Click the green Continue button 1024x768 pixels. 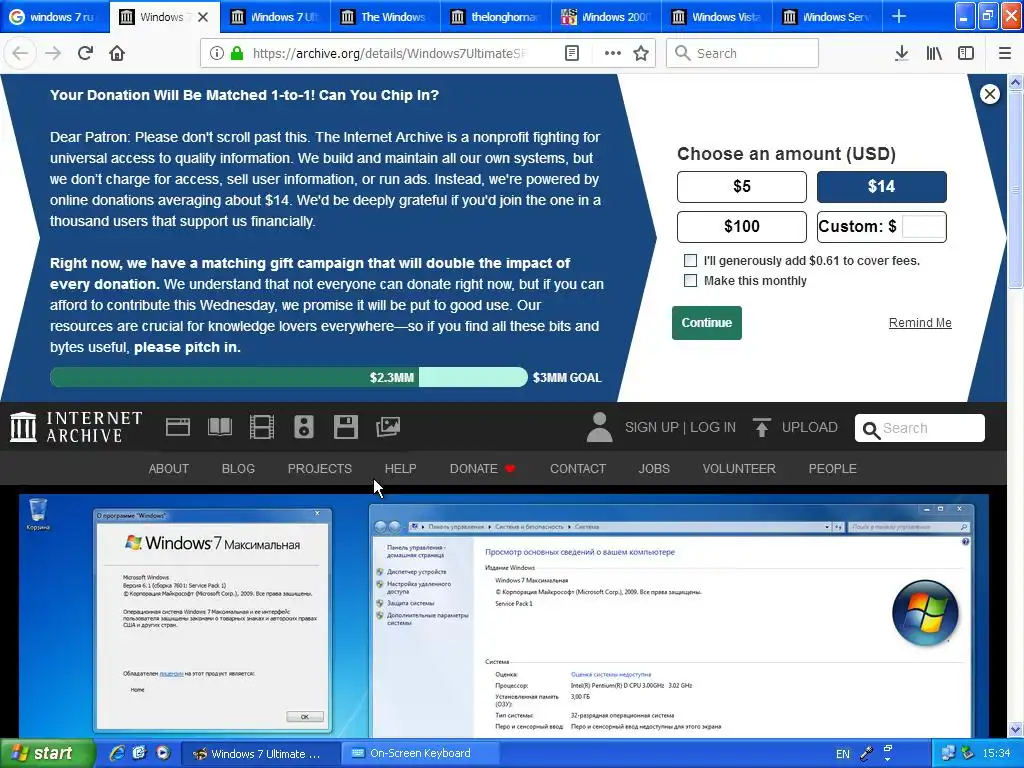click(707, 323)
